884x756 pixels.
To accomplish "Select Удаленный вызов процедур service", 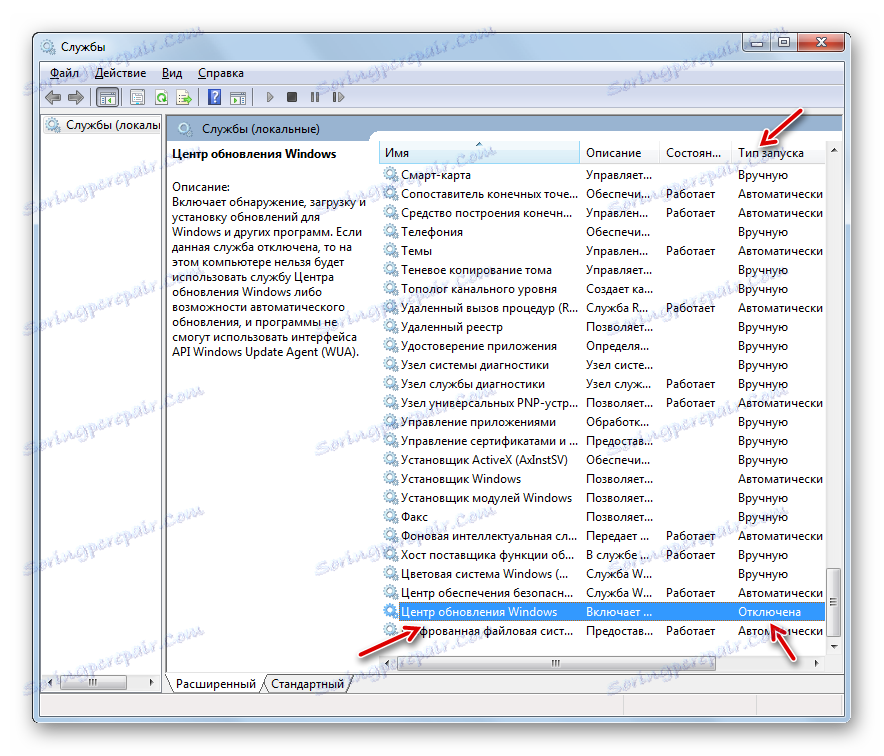I will pos(602,308).
